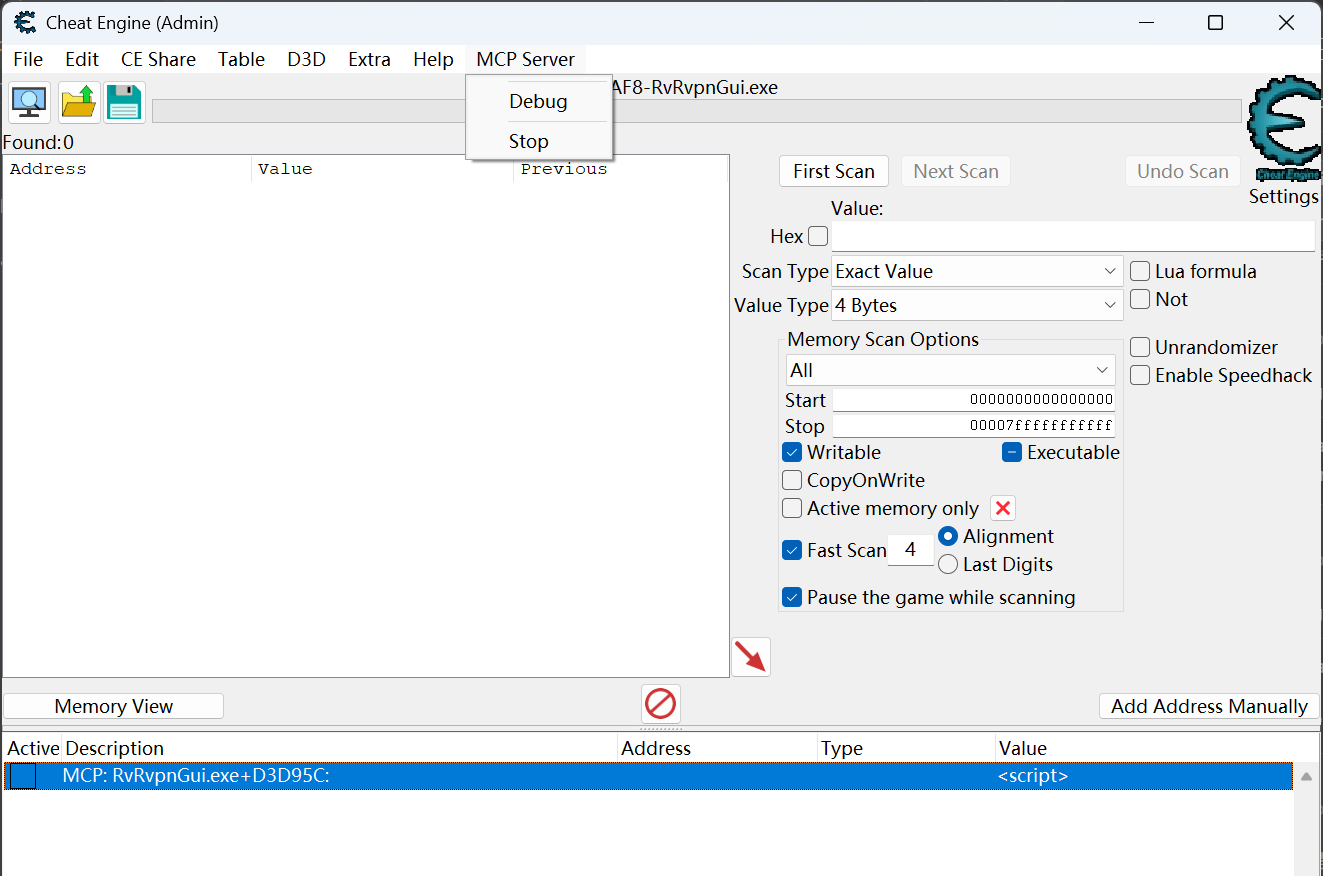Click Add Address Manually
The image size is (1323, 876).
click(x=1209, y=706)
